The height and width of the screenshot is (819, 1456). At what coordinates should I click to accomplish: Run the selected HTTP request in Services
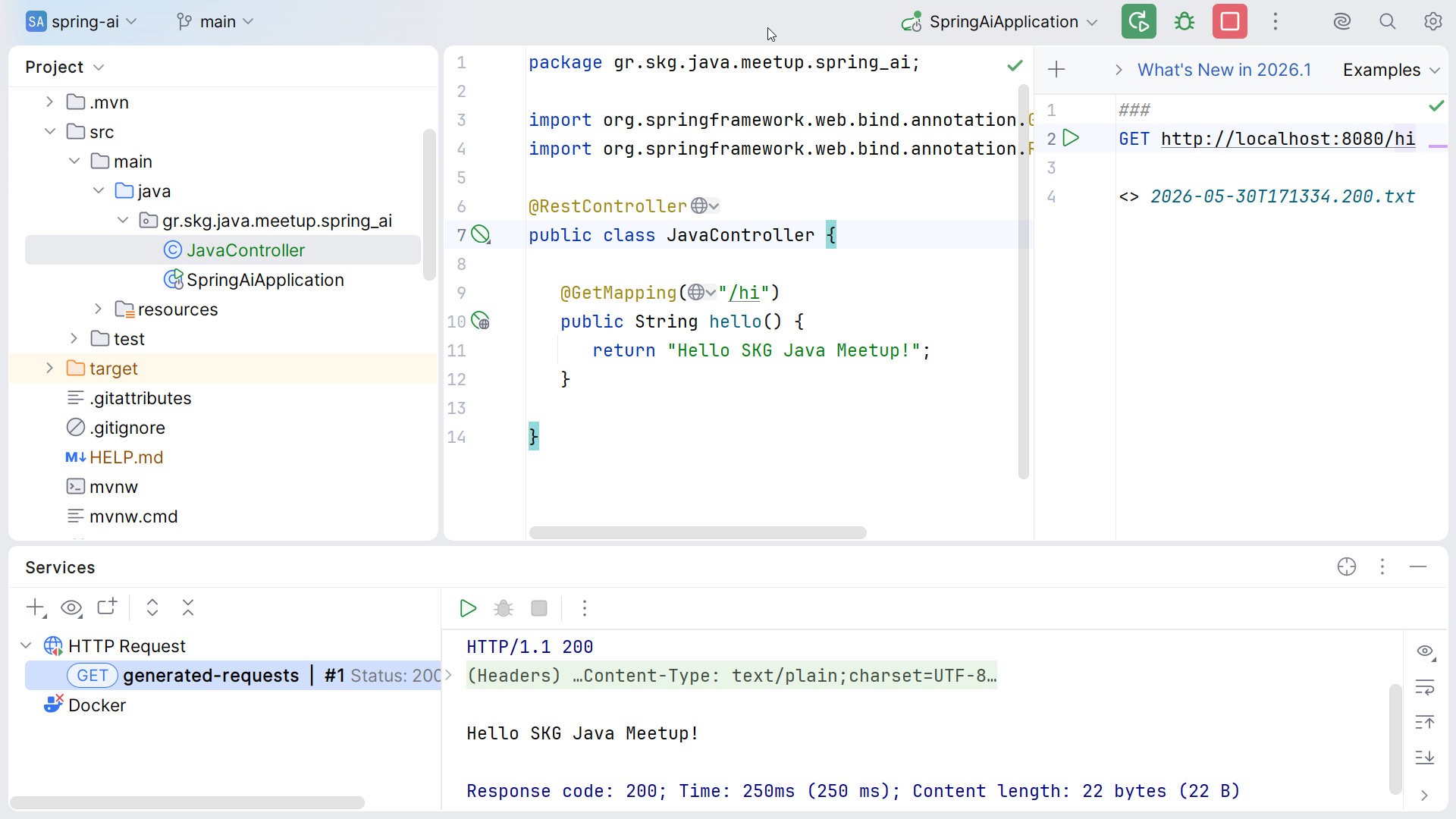468,608
